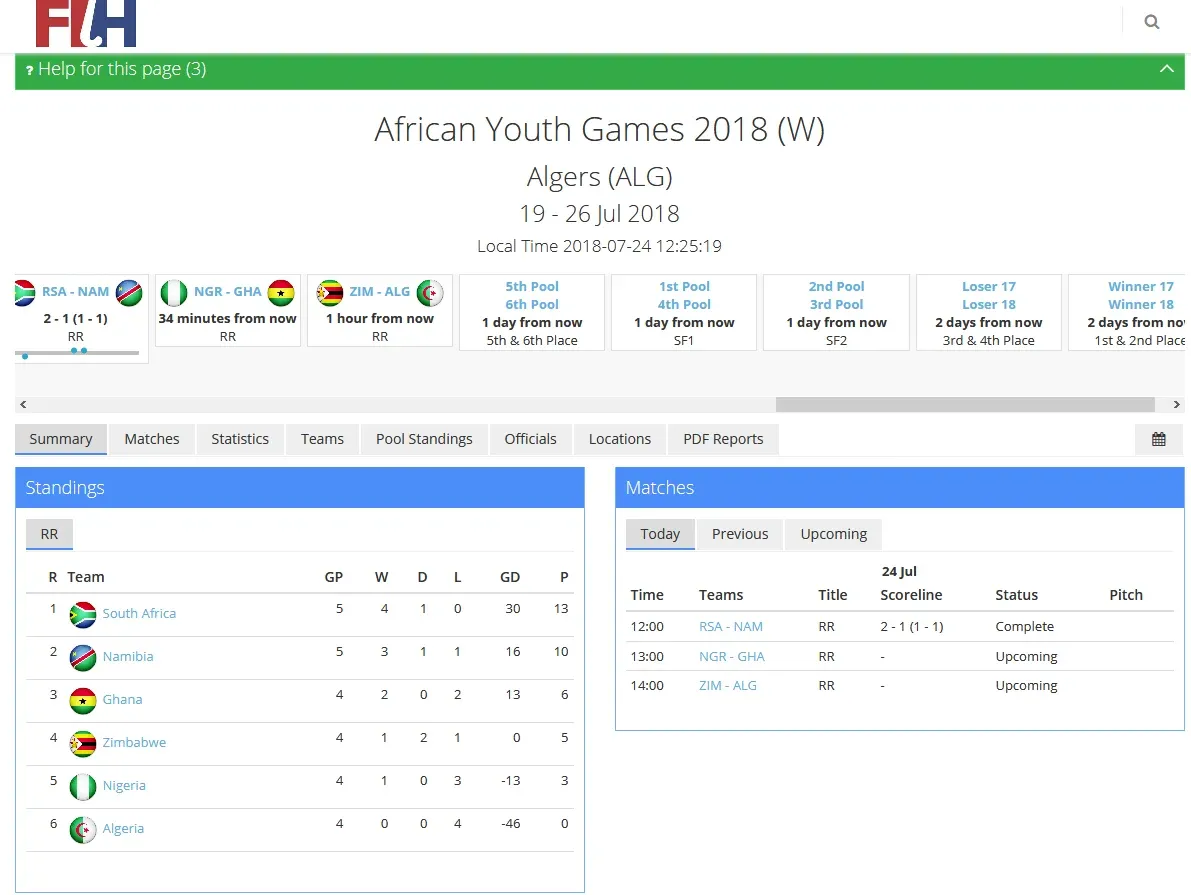Click the Namibia flag in standings

tap(83, 657)
